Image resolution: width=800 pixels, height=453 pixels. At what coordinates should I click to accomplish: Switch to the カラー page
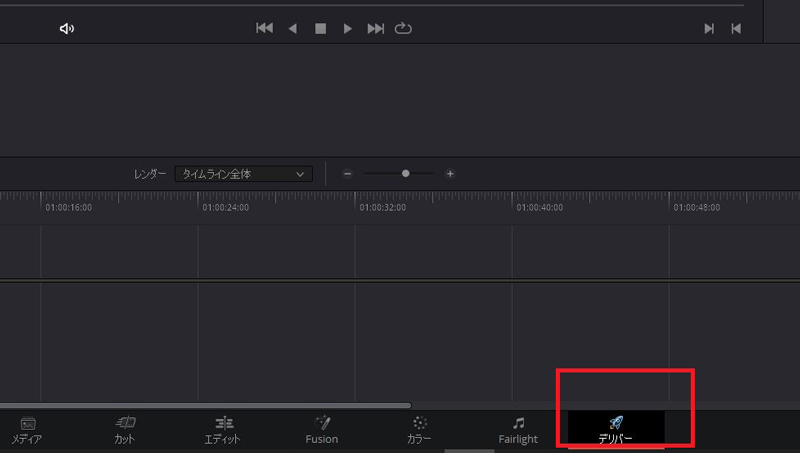click(420, 430)
